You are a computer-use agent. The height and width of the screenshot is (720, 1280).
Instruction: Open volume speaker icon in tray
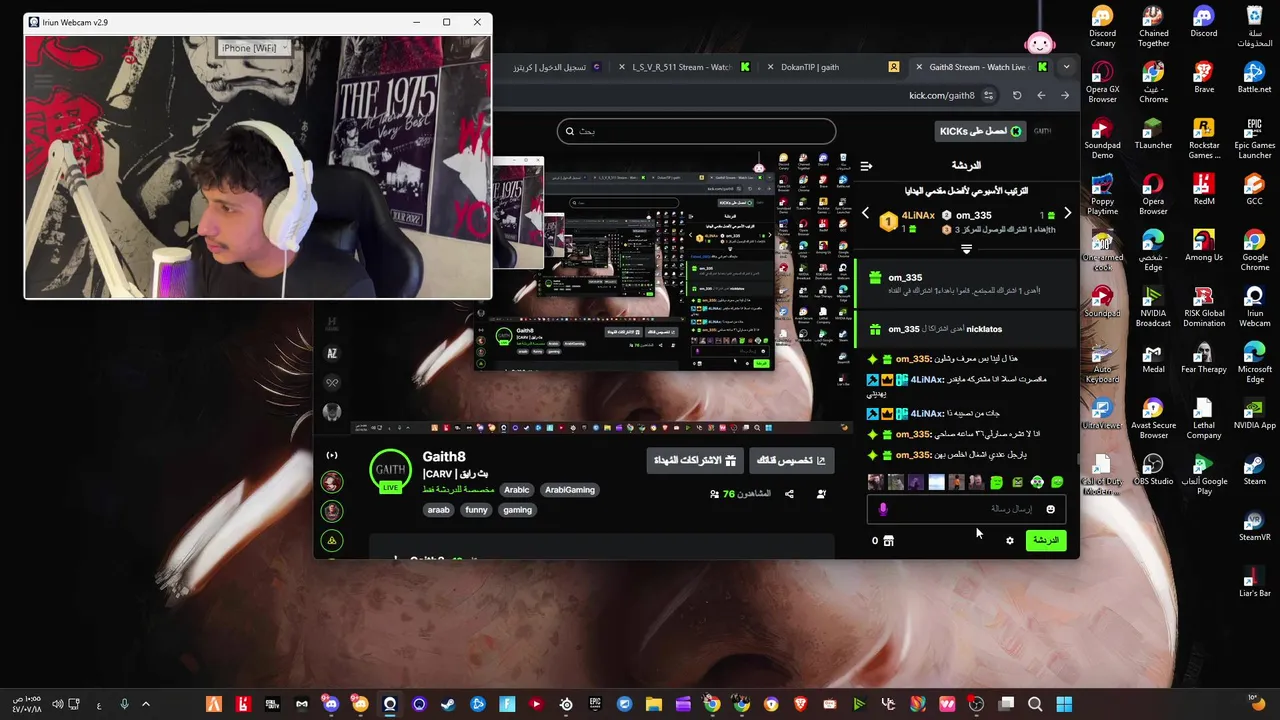pos(57,704)
